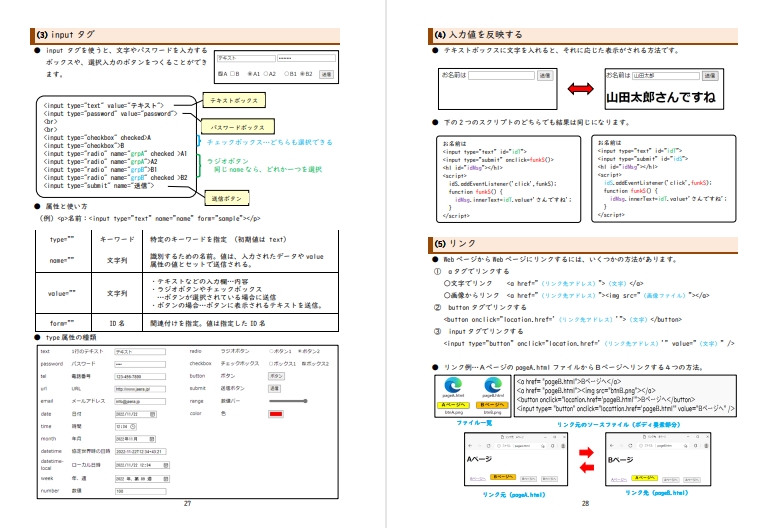Click the 山田太郎さんですね heading text
The width and height of the screenshot is (765, 528).
coord(661,97)
